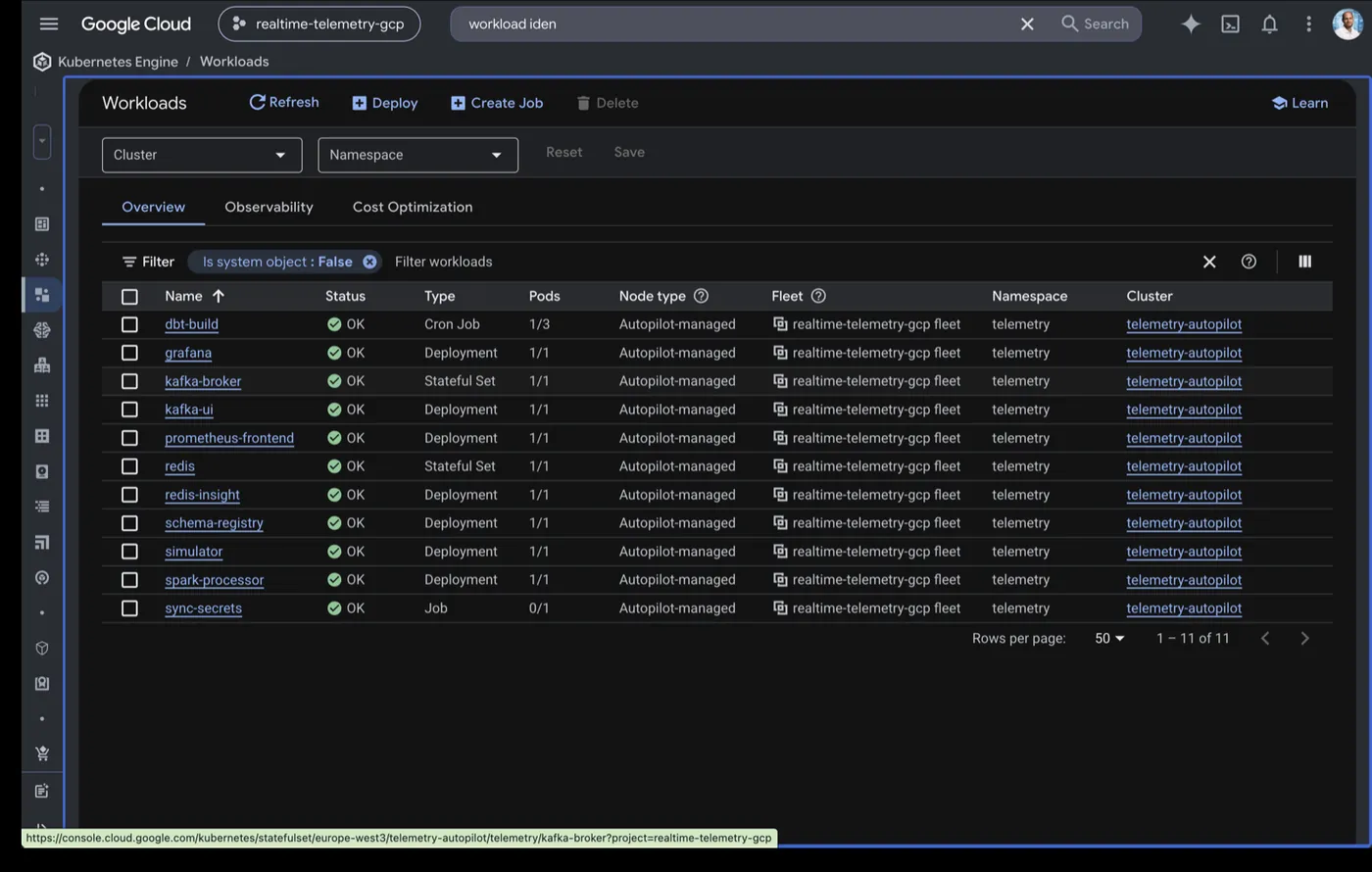The width and height of the screenshot is (1372, 872).
Task: Select the highlighted Workloads icon in sidebar
Action: click(x=42, y=294)
